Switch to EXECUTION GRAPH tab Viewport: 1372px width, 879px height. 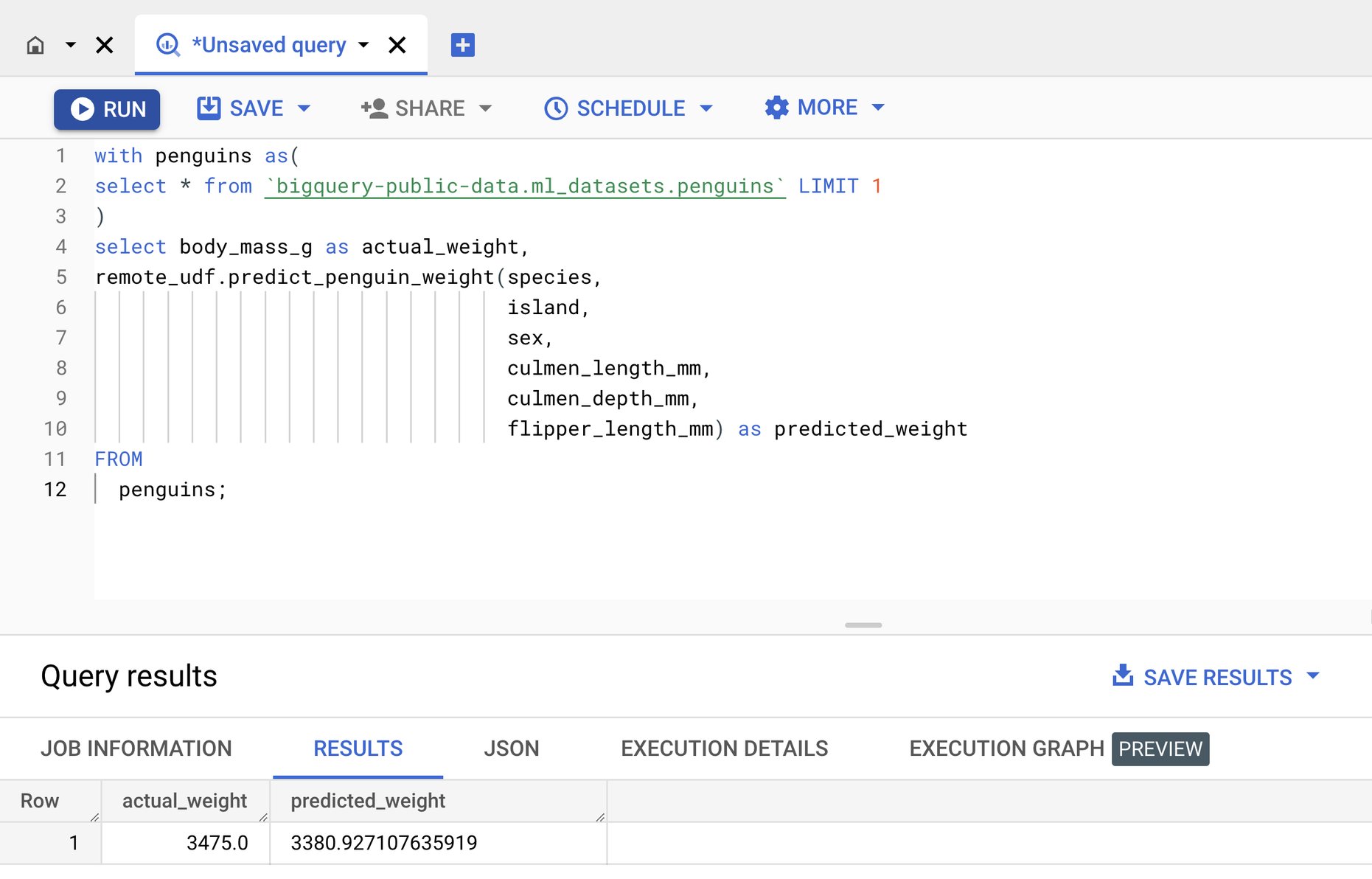pyautogui.click(x=1006, y=748)
